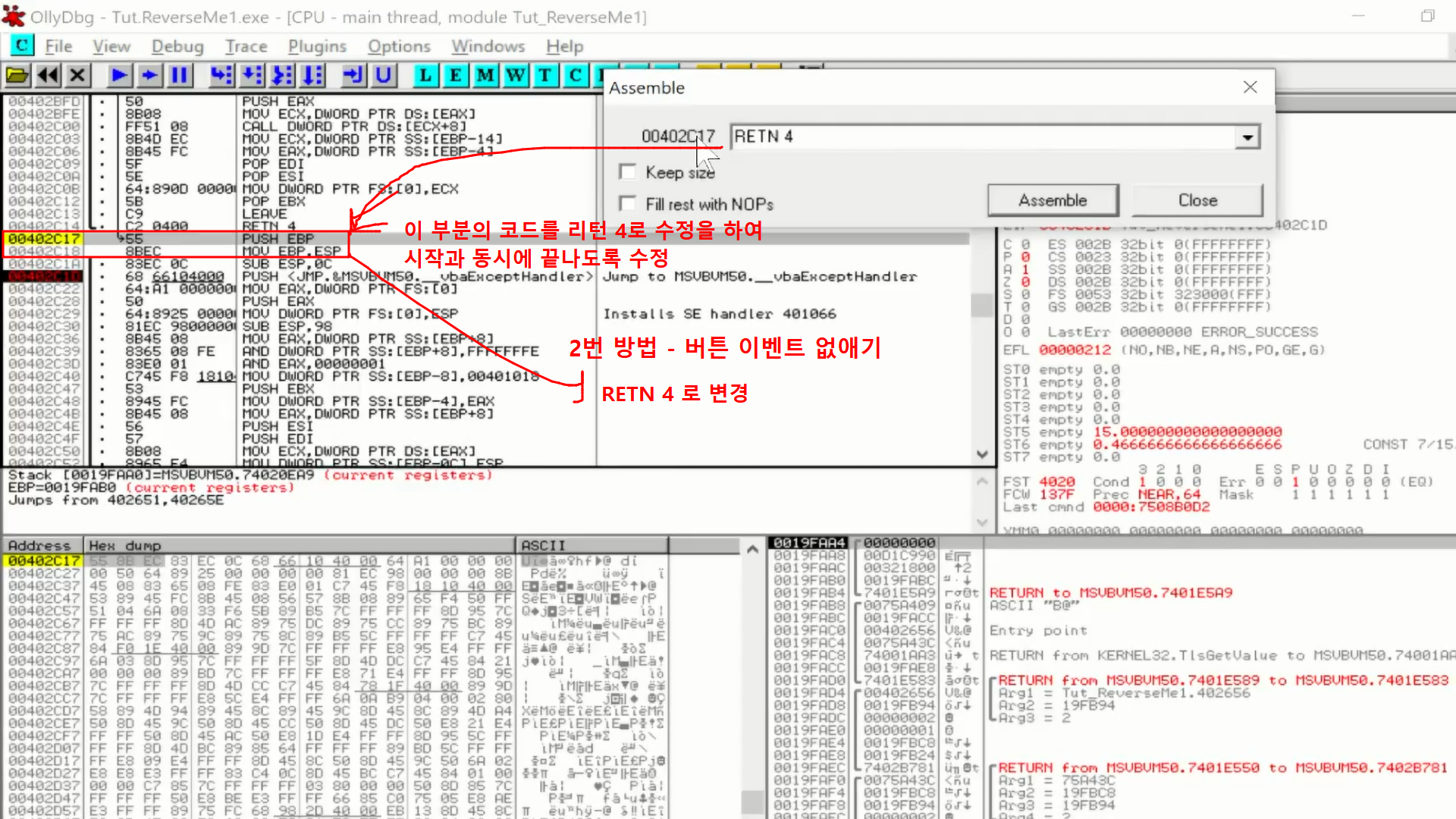This screenshot has height=819, width=1456.
Task: Select SUB ESP,98 line at 00402C30
Action: click(485, 326)
